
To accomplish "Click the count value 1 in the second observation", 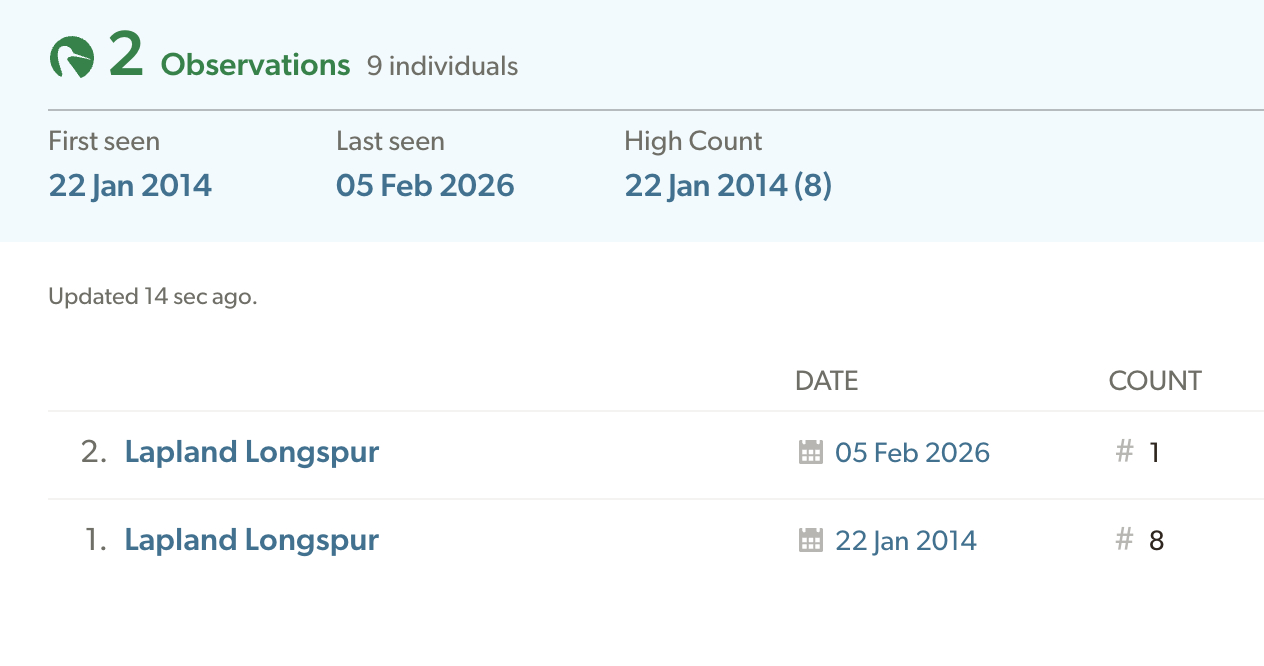I will 1154,454.
